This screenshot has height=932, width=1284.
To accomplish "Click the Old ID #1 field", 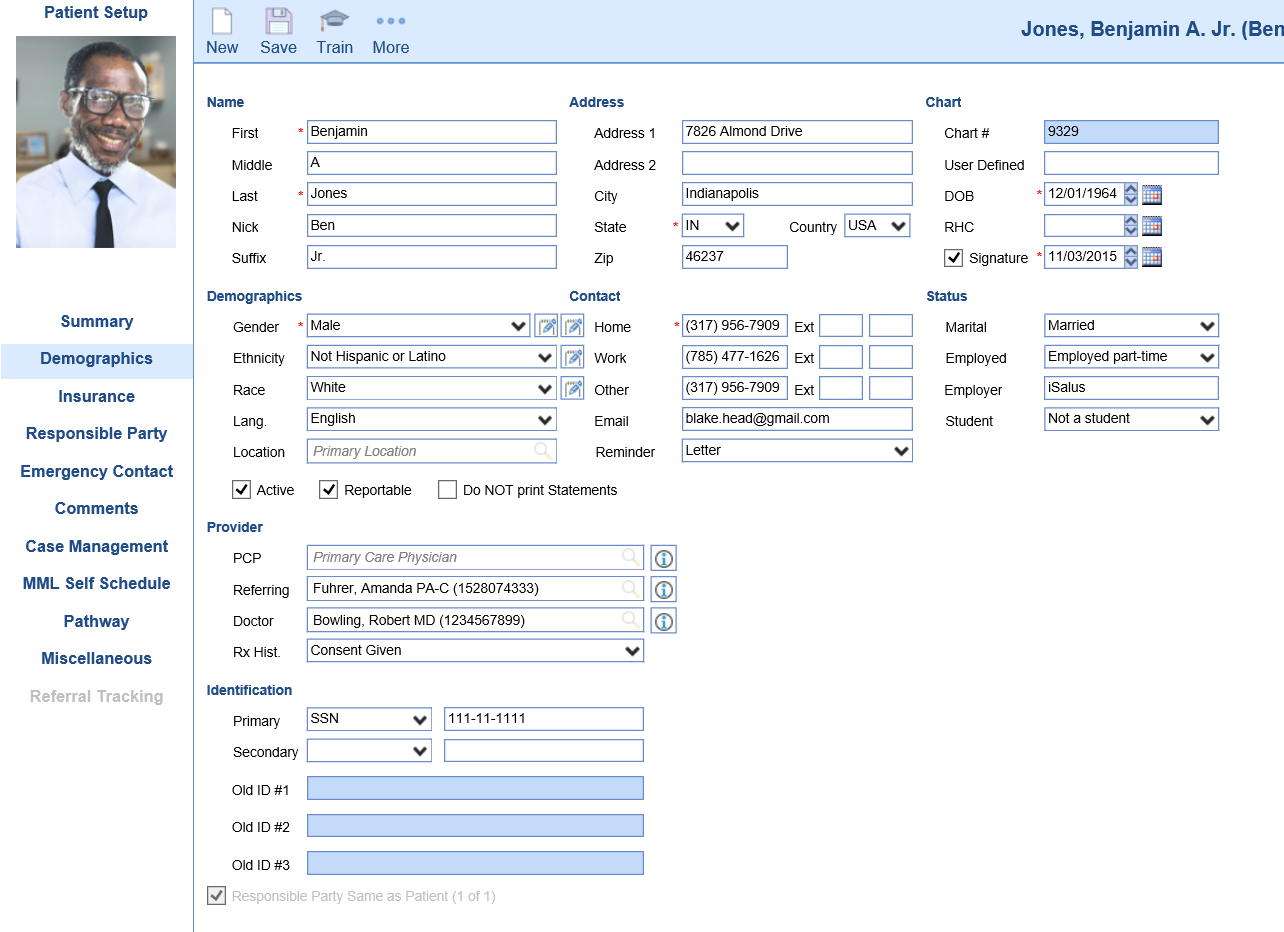I will (475, 788).
